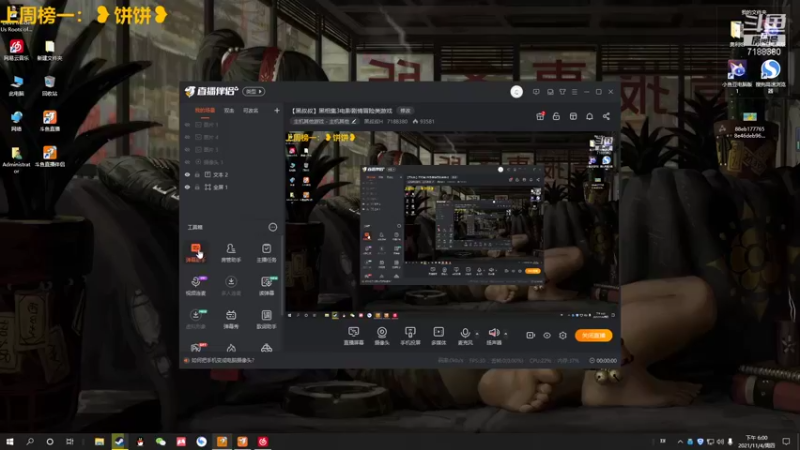The width and height of the screenshot is (800, 450).
Task: Switch to the last scene tab before plus
Action: tap(251, 111)
